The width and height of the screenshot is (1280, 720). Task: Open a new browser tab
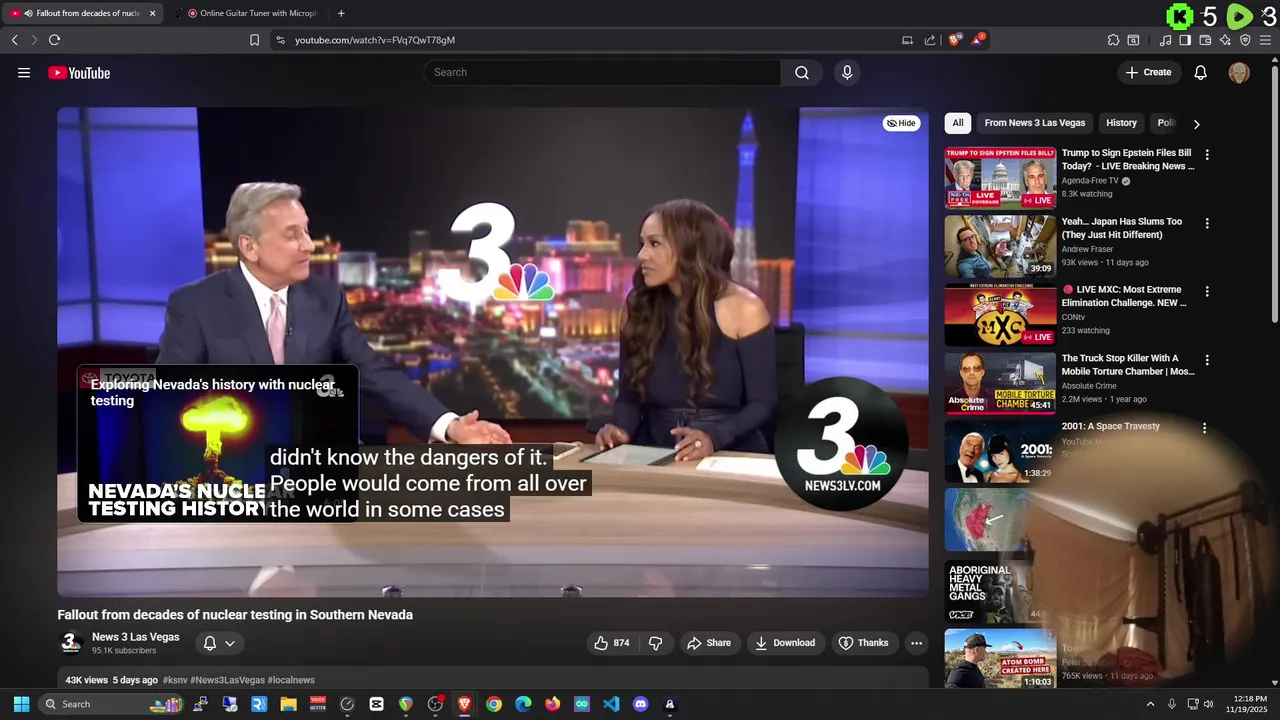341,13
